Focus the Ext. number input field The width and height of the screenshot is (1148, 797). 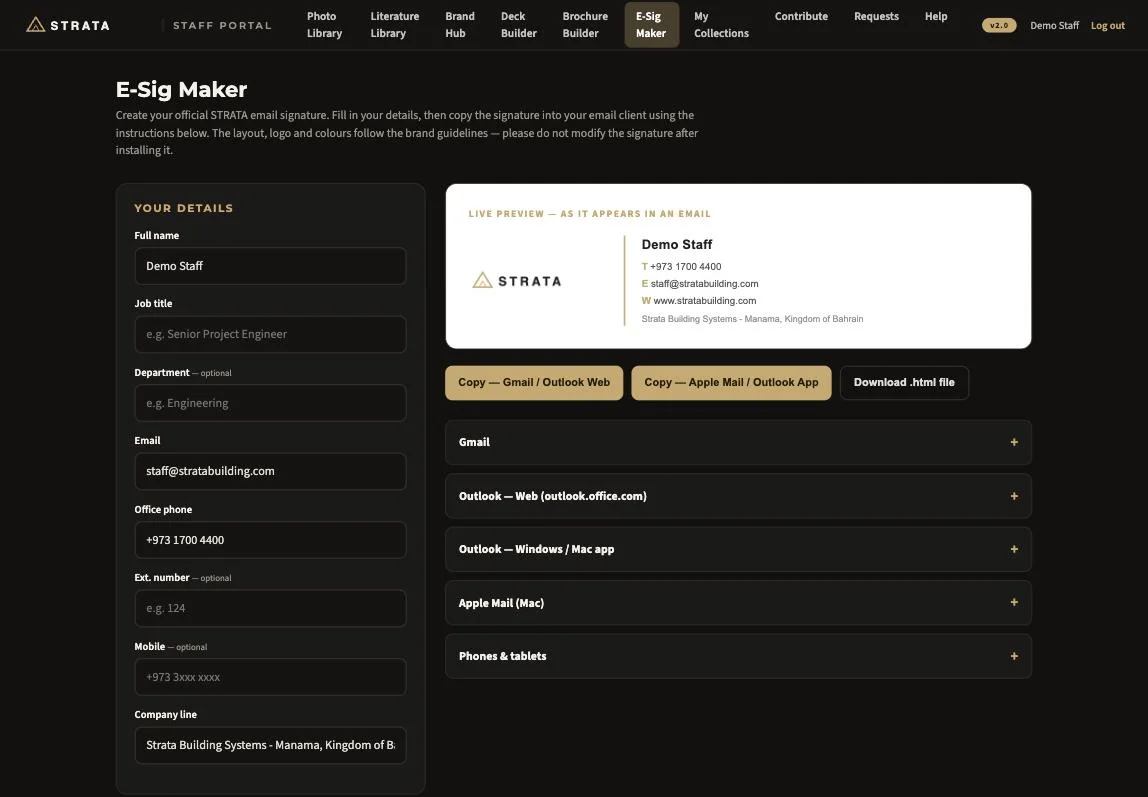tap(270, 608)
